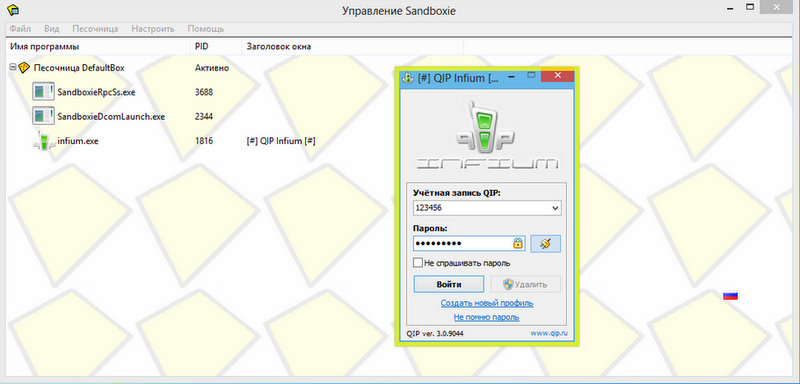The height and width of the screenshot is (384, 800).
Task: Select the SandboxieRpcSs.exe process icon
Action: [x=43, y=92]
